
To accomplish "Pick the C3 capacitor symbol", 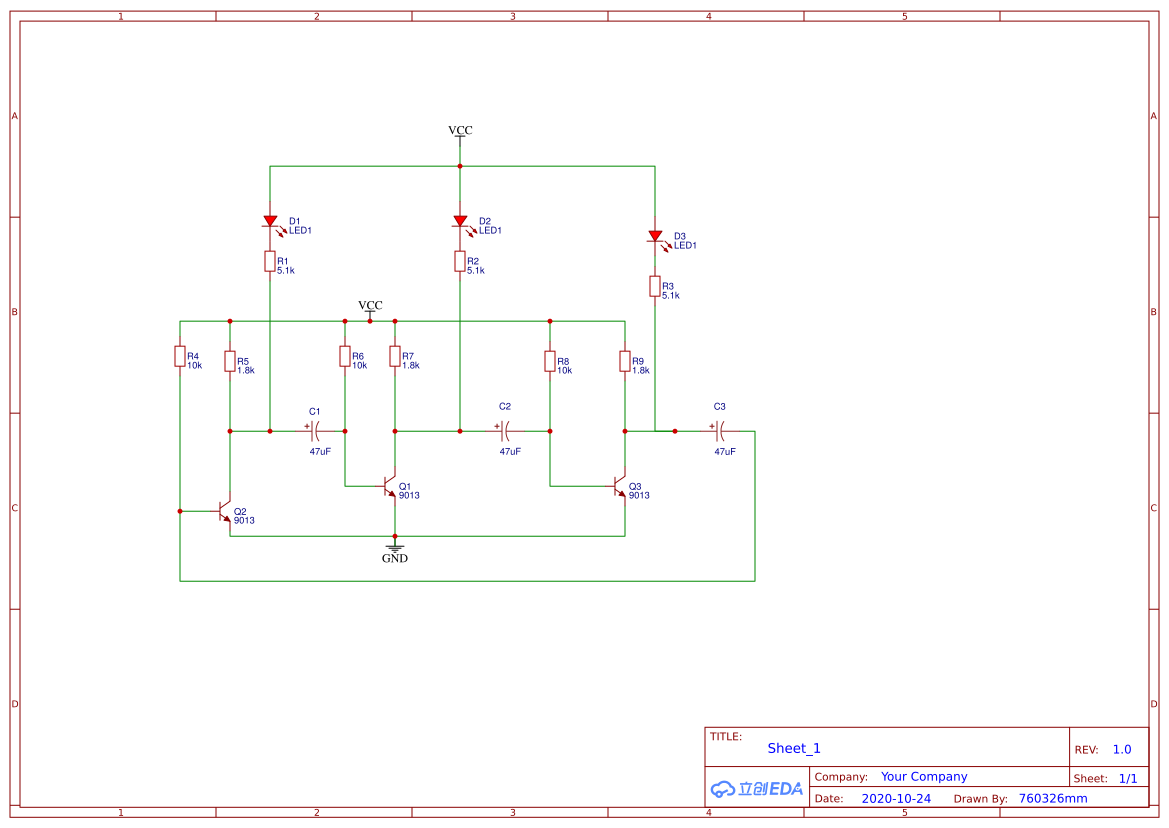I will (x=719, y=431).
